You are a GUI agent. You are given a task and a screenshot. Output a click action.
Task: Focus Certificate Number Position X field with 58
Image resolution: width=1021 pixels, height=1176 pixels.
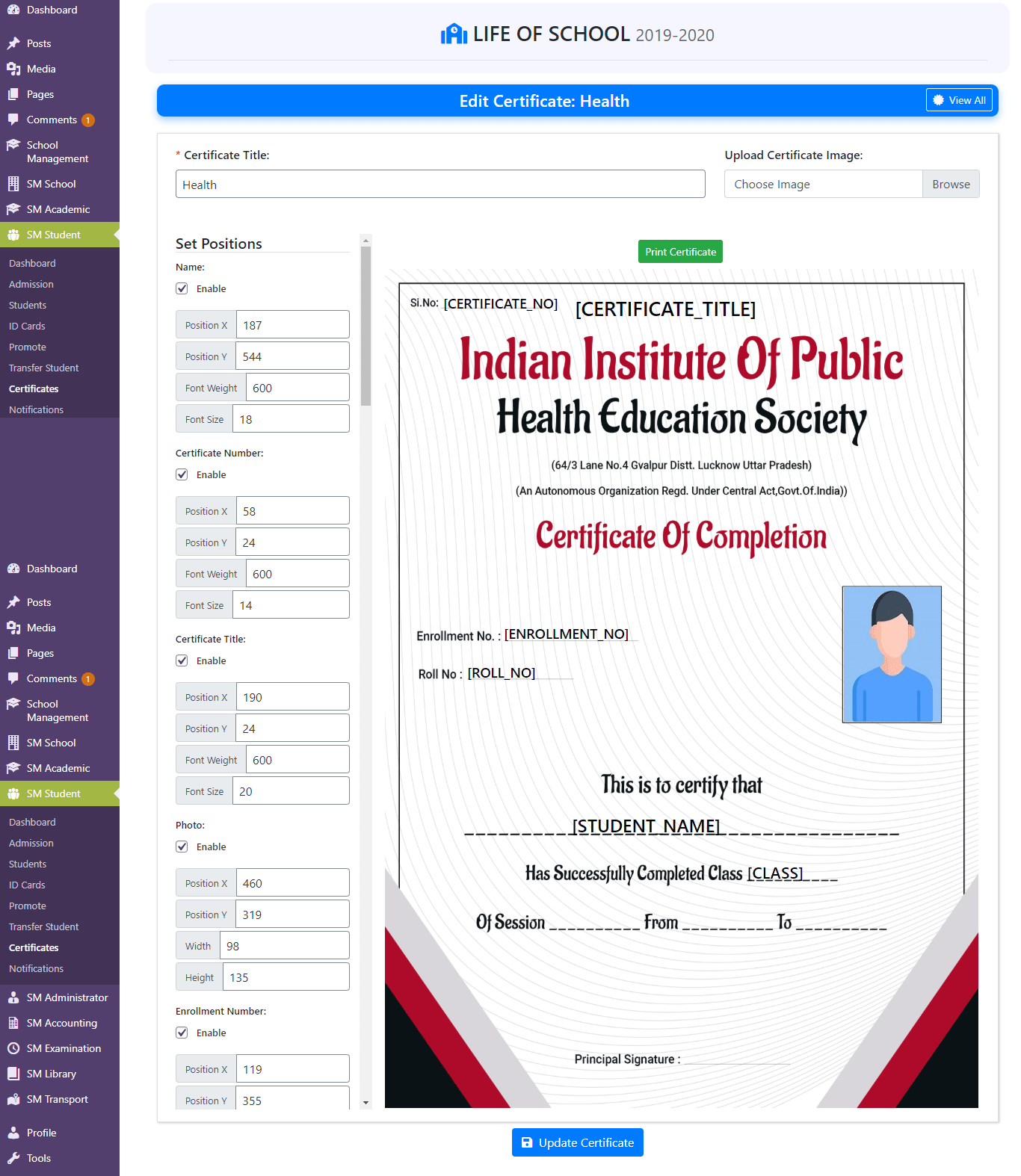pos(293,511)
